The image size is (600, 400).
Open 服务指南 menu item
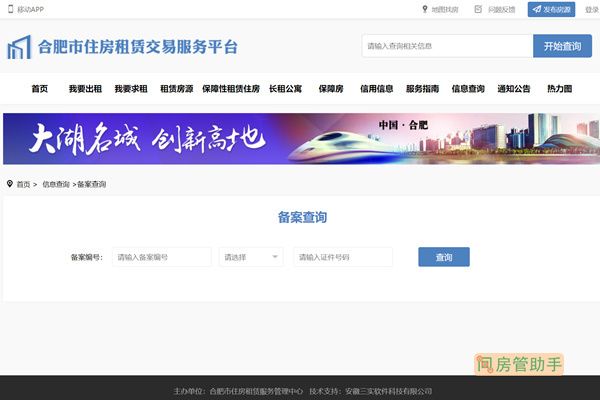(x=422, y=89)
